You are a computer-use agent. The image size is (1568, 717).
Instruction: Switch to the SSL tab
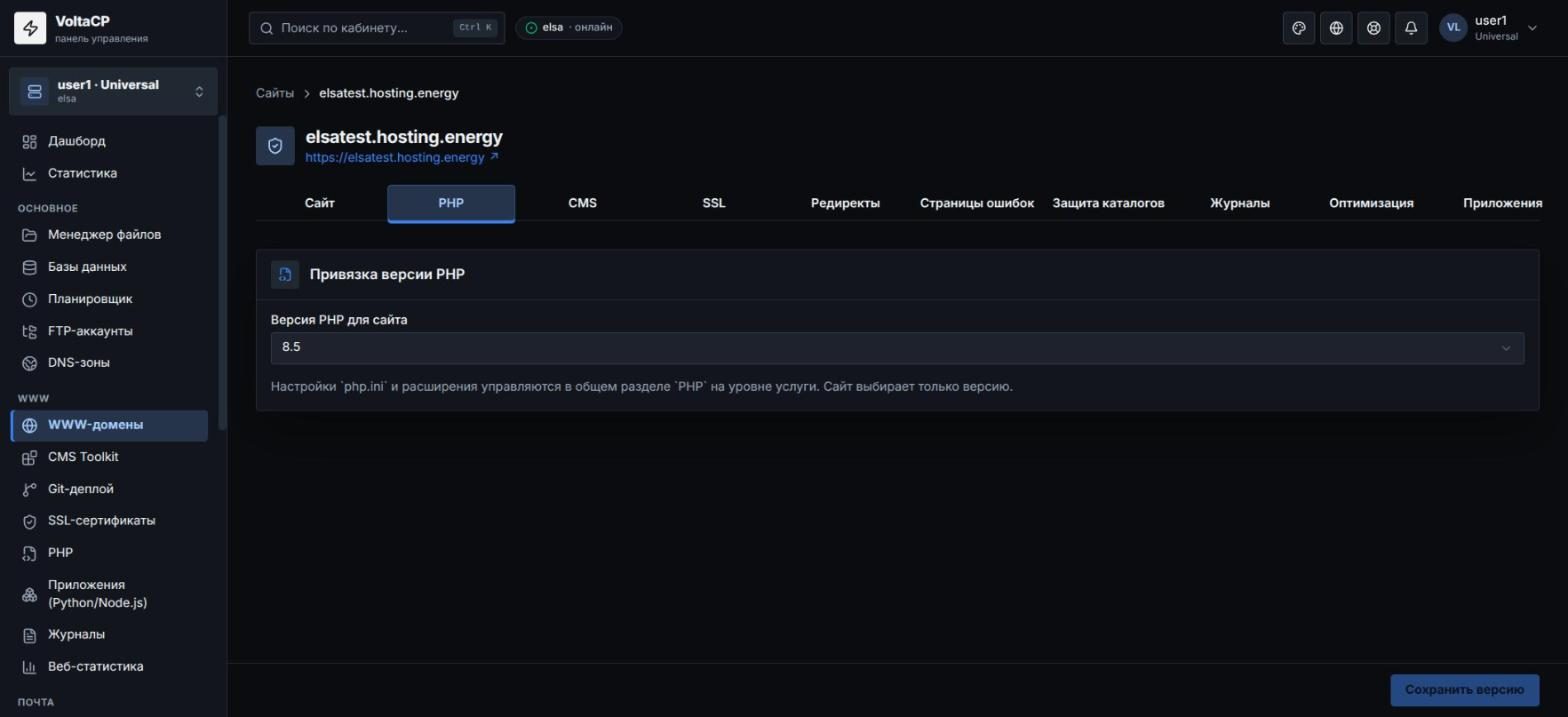pyautogui.click(x=714, y=203)
